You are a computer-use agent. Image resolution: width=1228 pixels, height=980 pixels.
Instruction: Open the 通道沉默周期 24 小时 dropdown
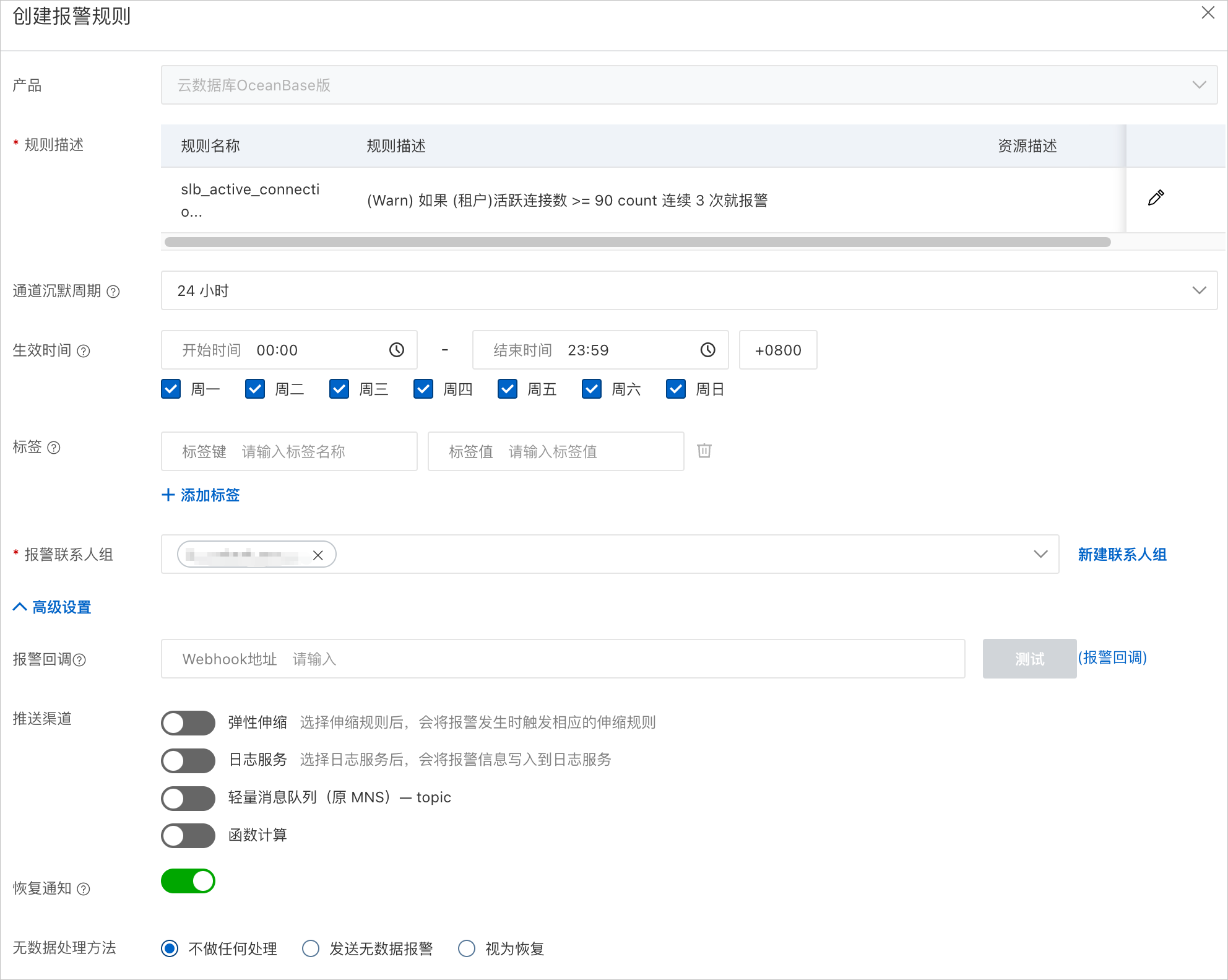click(688, 291)
